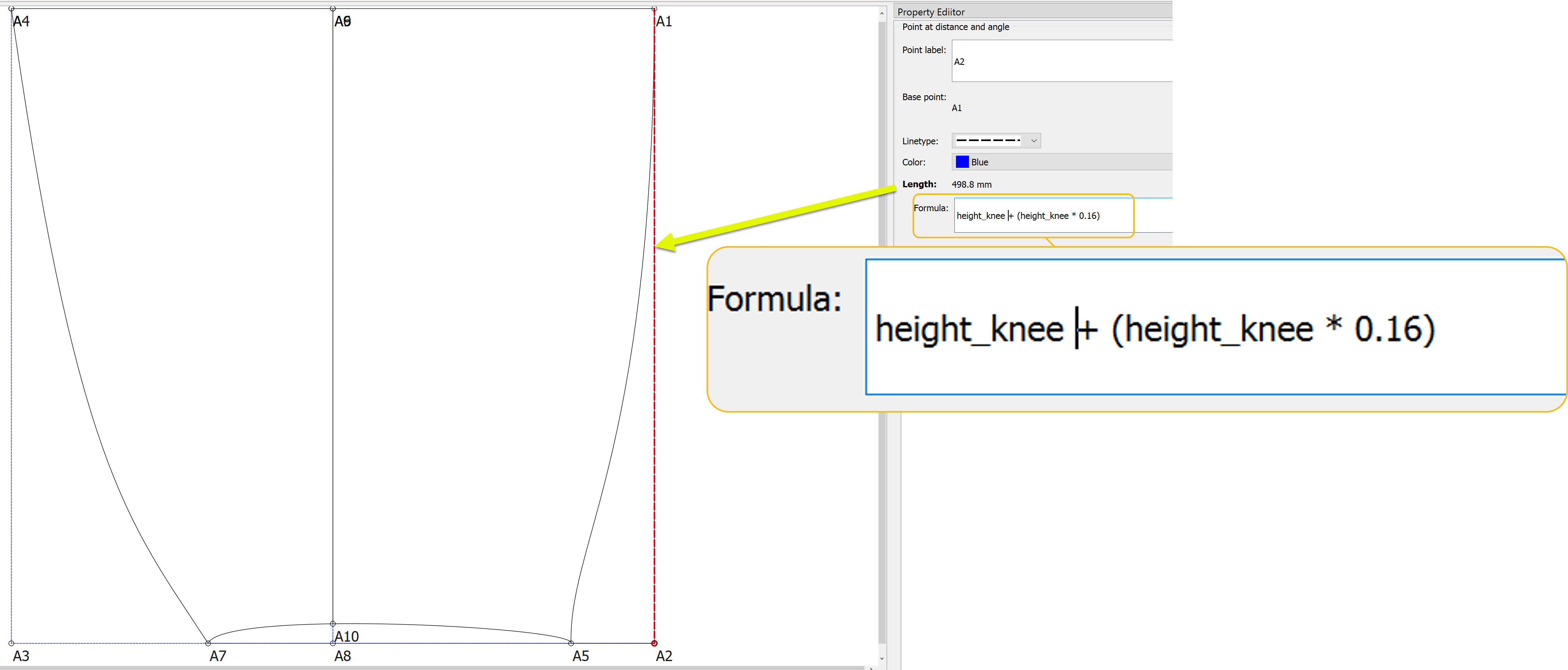Click the blue color swatch
1568x670 pixels.
pyautogui.click(x=962, y=162)
